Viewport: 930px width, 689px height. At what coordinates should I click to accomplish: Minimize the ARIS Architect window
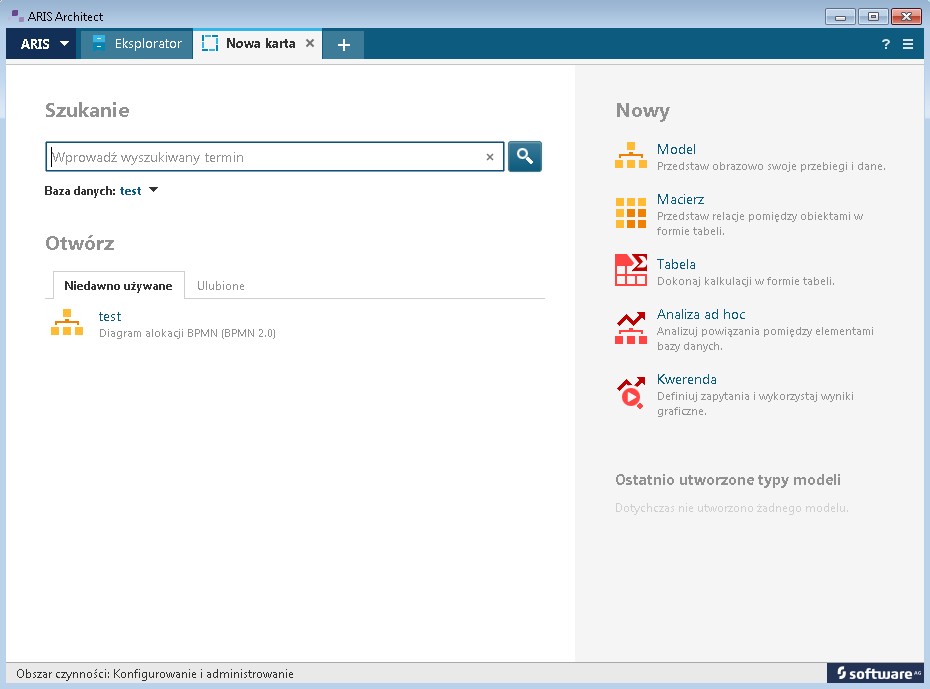(840, 17)
